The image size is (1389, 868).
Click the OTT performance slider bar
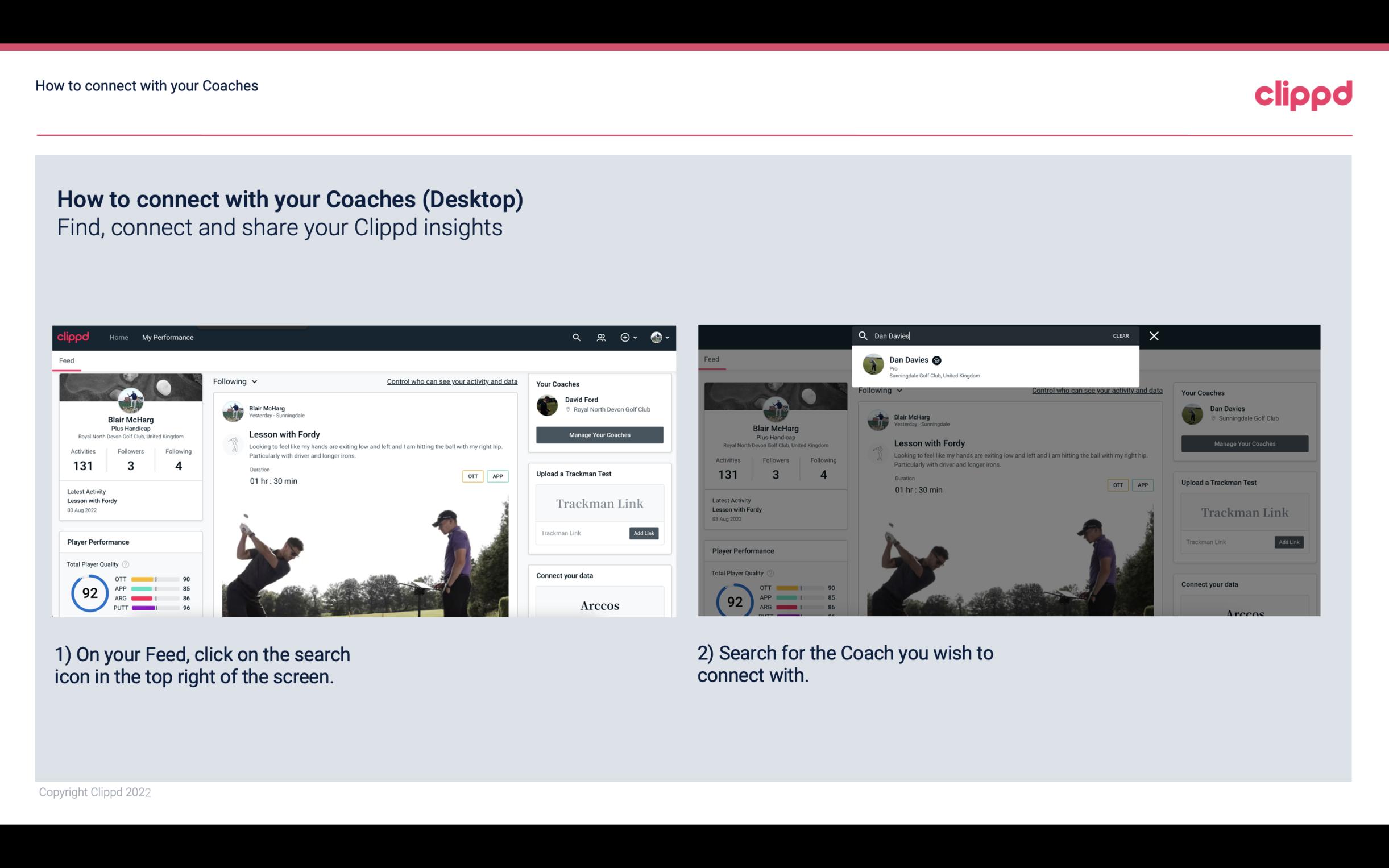(155, 579)
